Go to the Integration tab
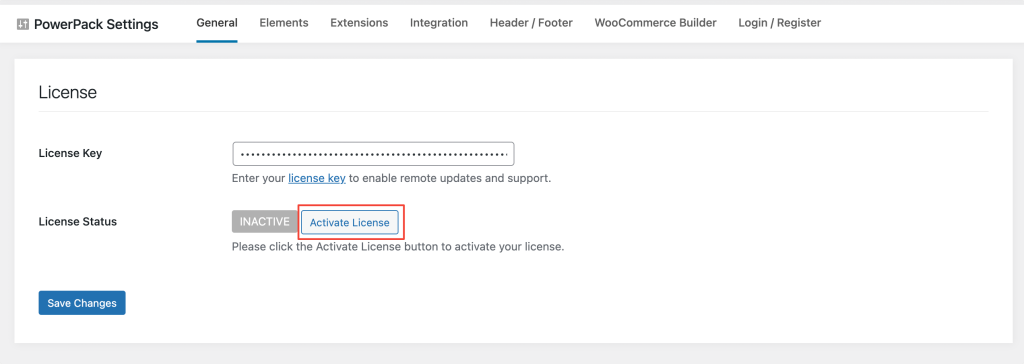The width and height of the screenshot is (1024, 364). coord(439,23)
